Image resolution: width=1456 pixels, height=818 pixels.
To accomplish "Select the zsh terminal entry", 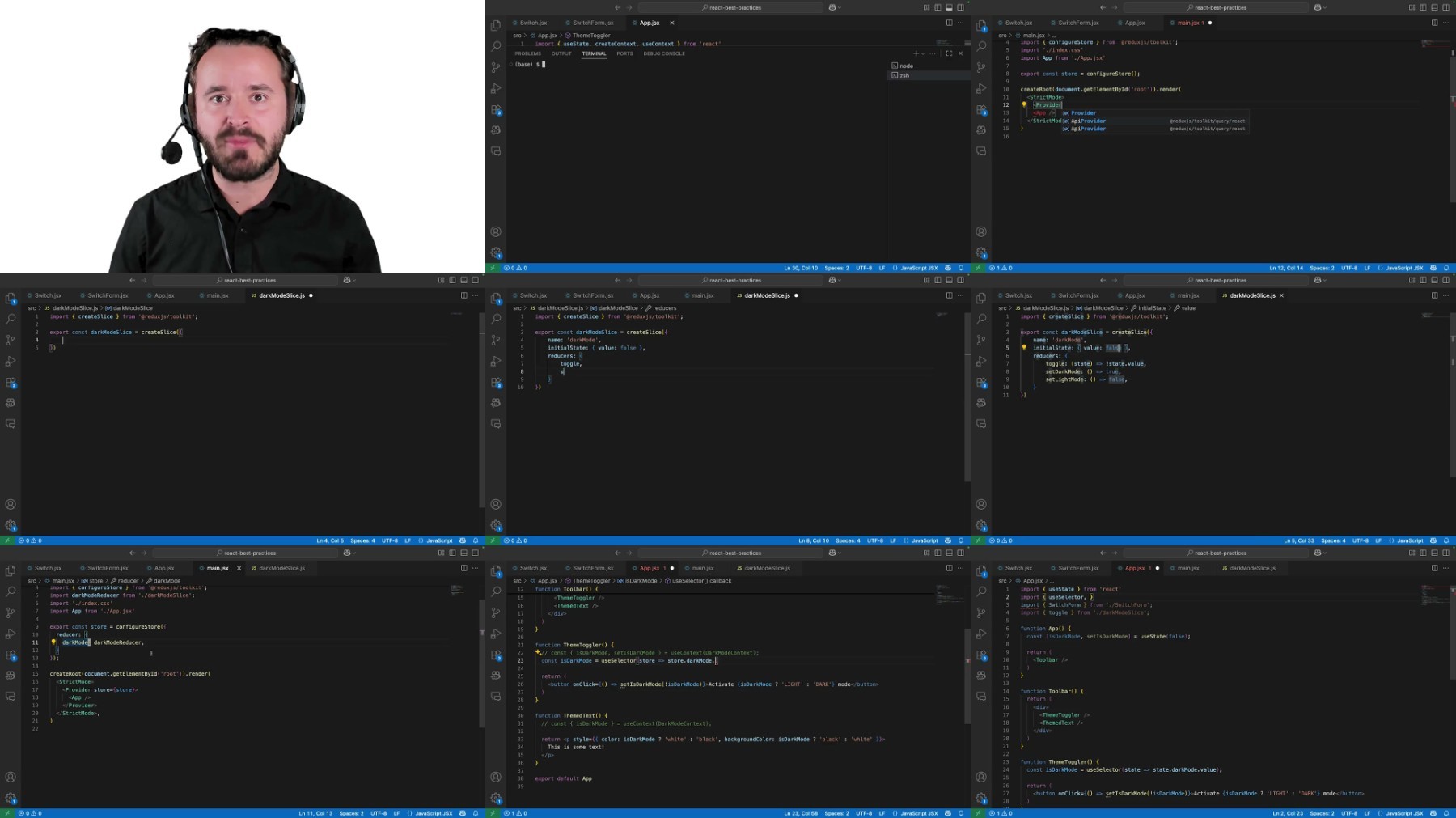I will [x=929, y=75].
